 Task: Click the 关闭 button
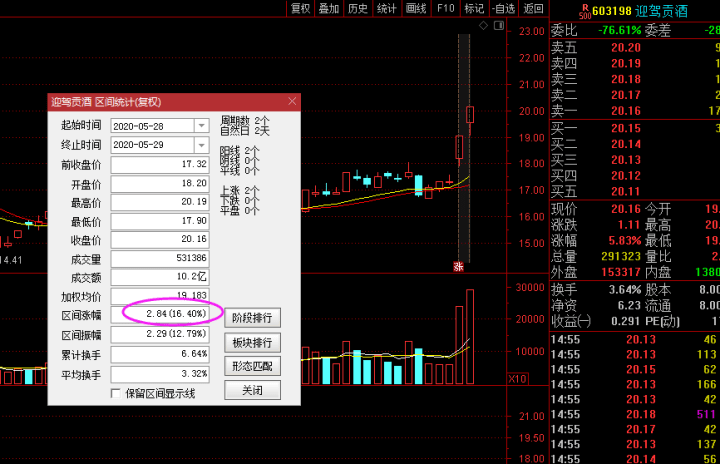coord(252,390)
